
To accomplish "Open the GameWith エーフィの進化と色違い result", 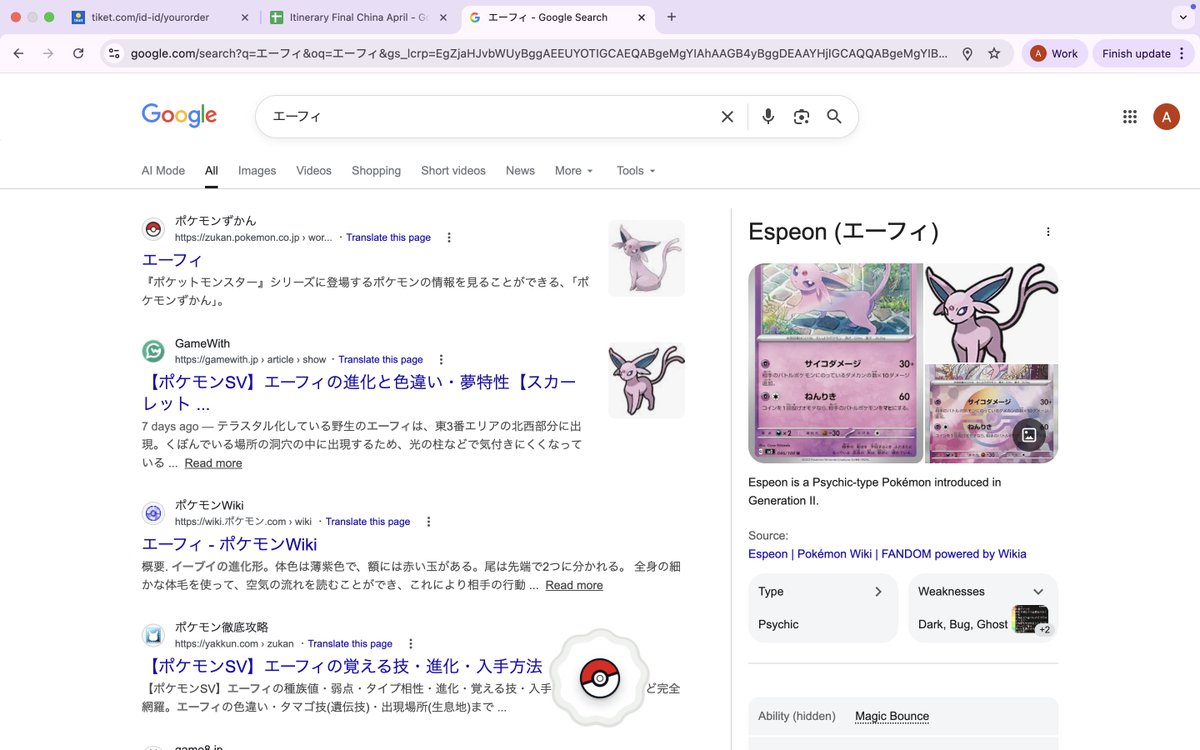I will 359,393.
